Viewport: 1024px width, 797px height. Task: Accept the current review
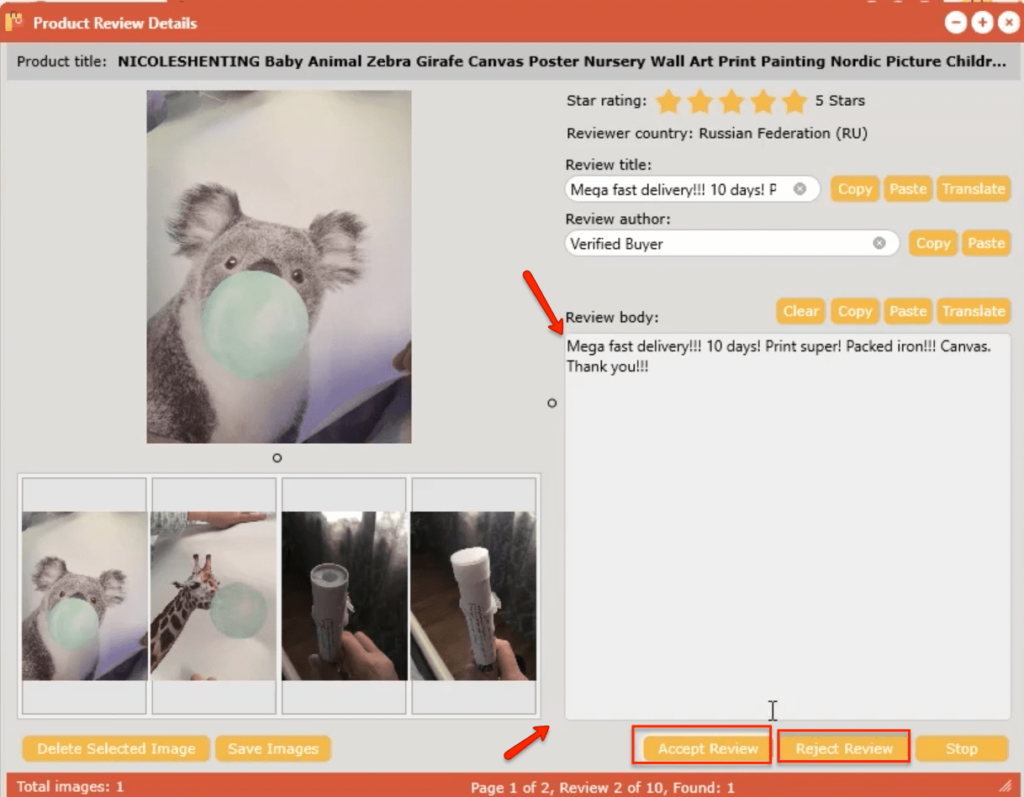coord(708,749)
